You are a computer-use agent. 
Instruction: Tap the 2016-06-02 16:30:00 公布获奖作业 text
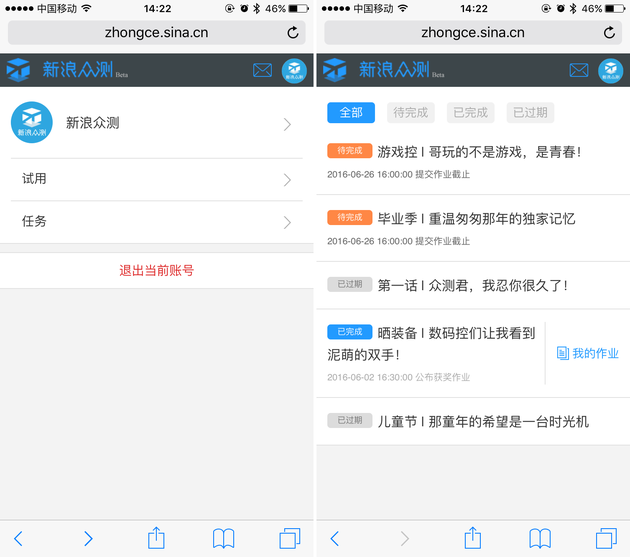pos(398,377)
